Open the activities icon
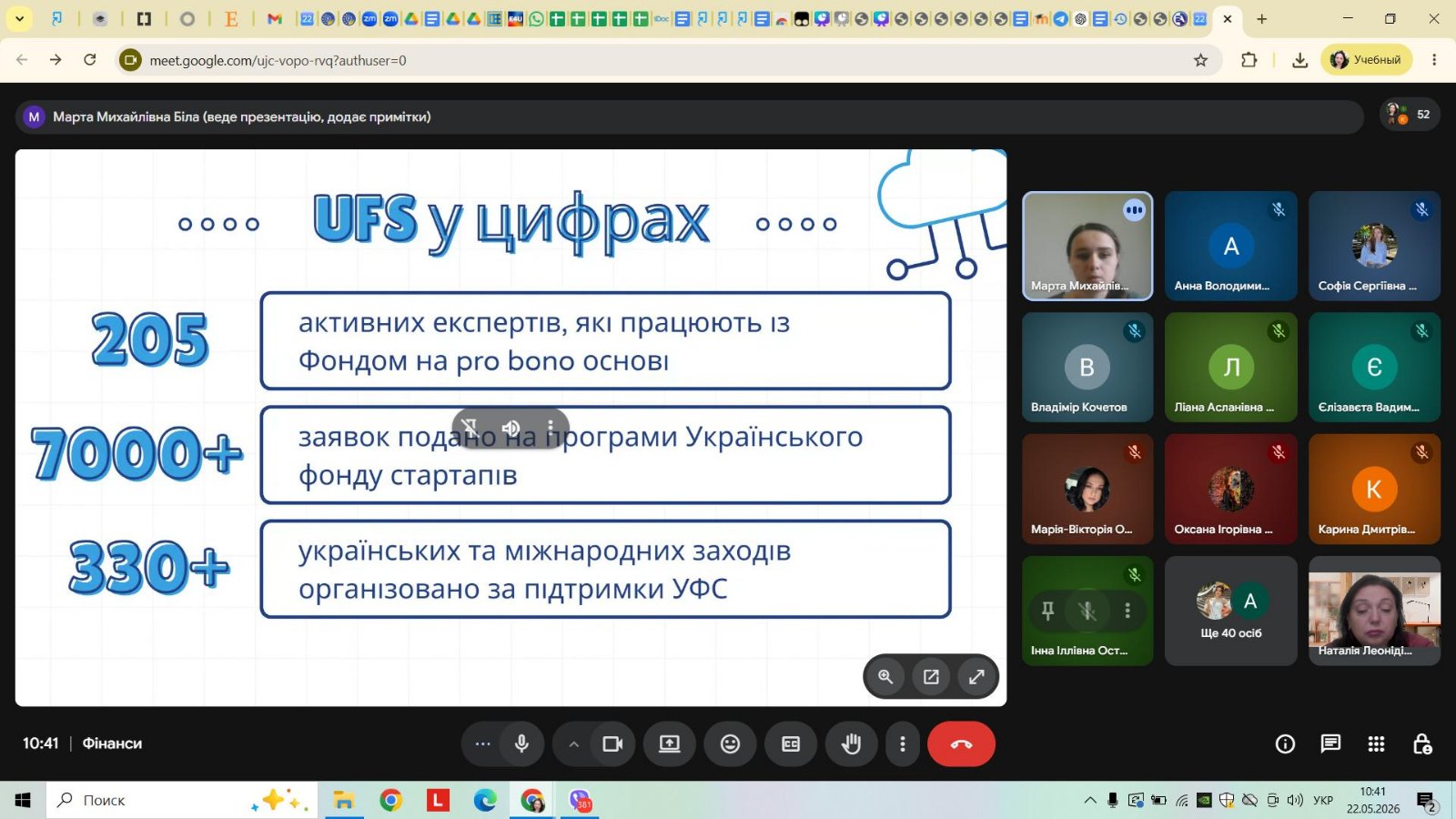 pyautogui.click(x=1376, y=743)
